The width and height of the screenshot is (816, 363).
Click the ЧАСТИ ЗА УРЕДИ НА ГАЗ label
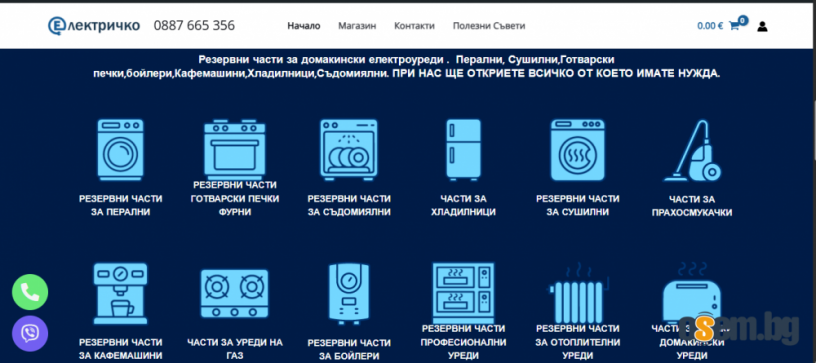tap(235, 349)
